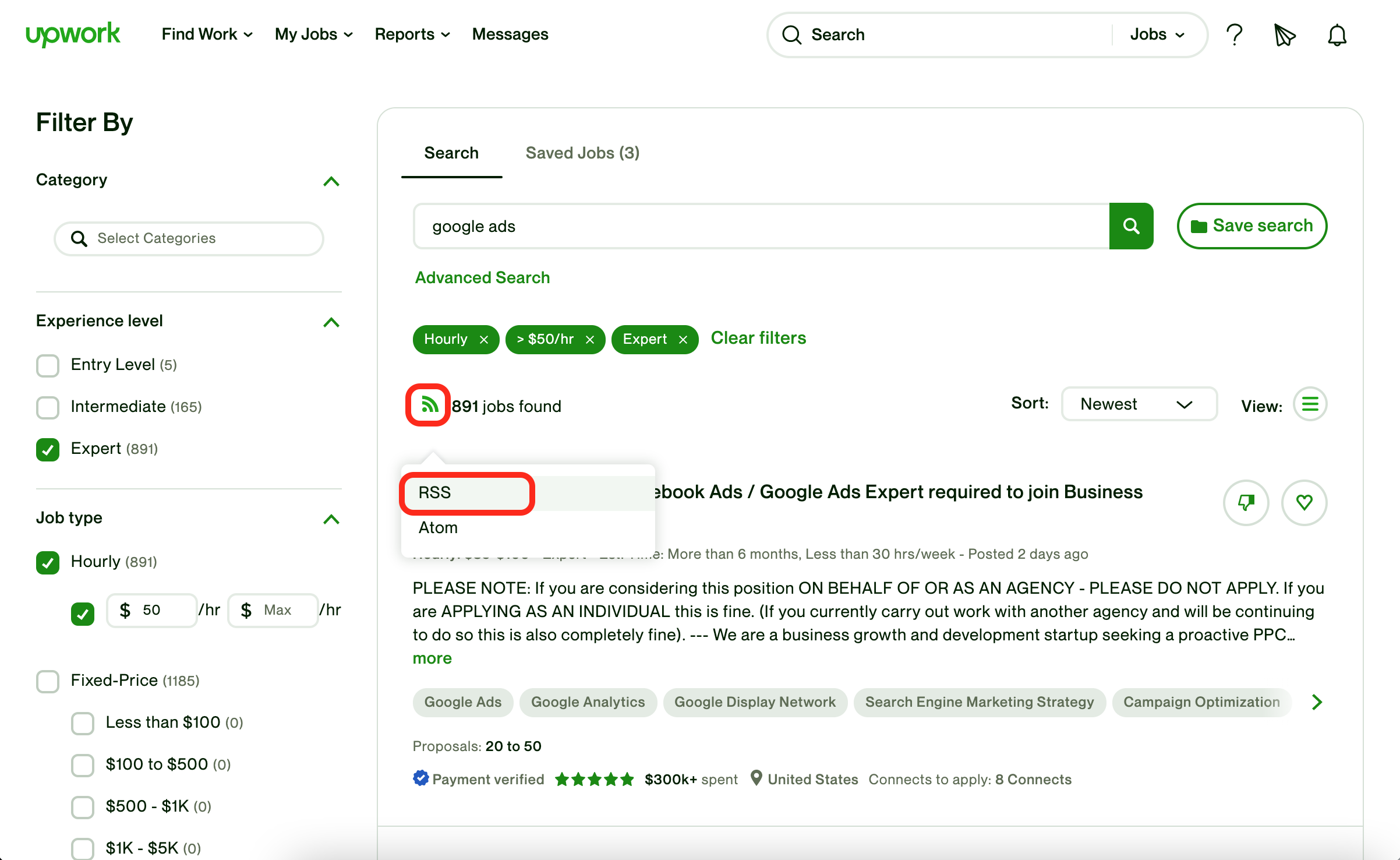Image resolution: width=1400 pixels, height=860 pixels.
Task: Click the Advanced Search link
Action: [x=482, y=277]
